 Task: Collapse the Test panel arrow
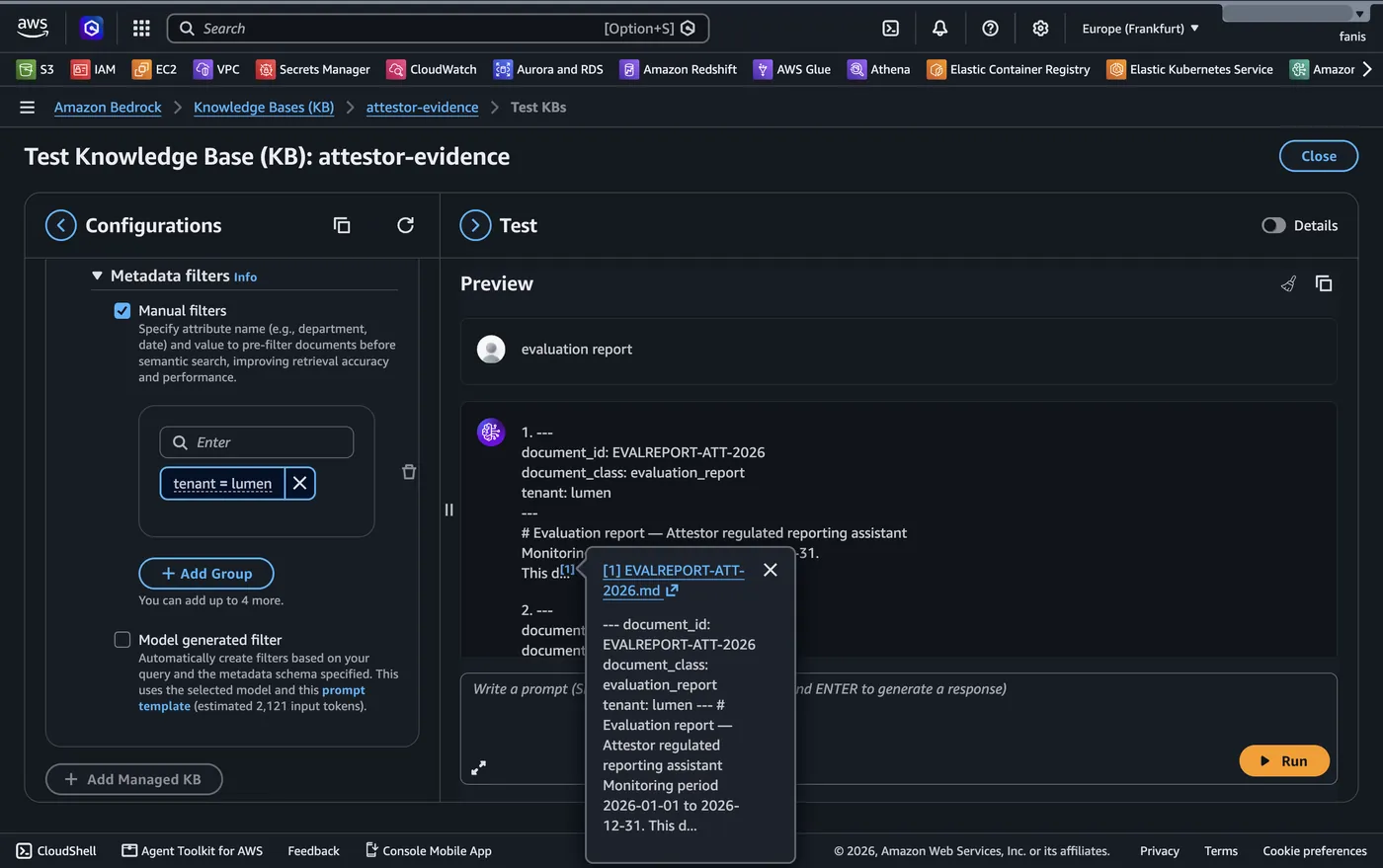tap(475, 225)
